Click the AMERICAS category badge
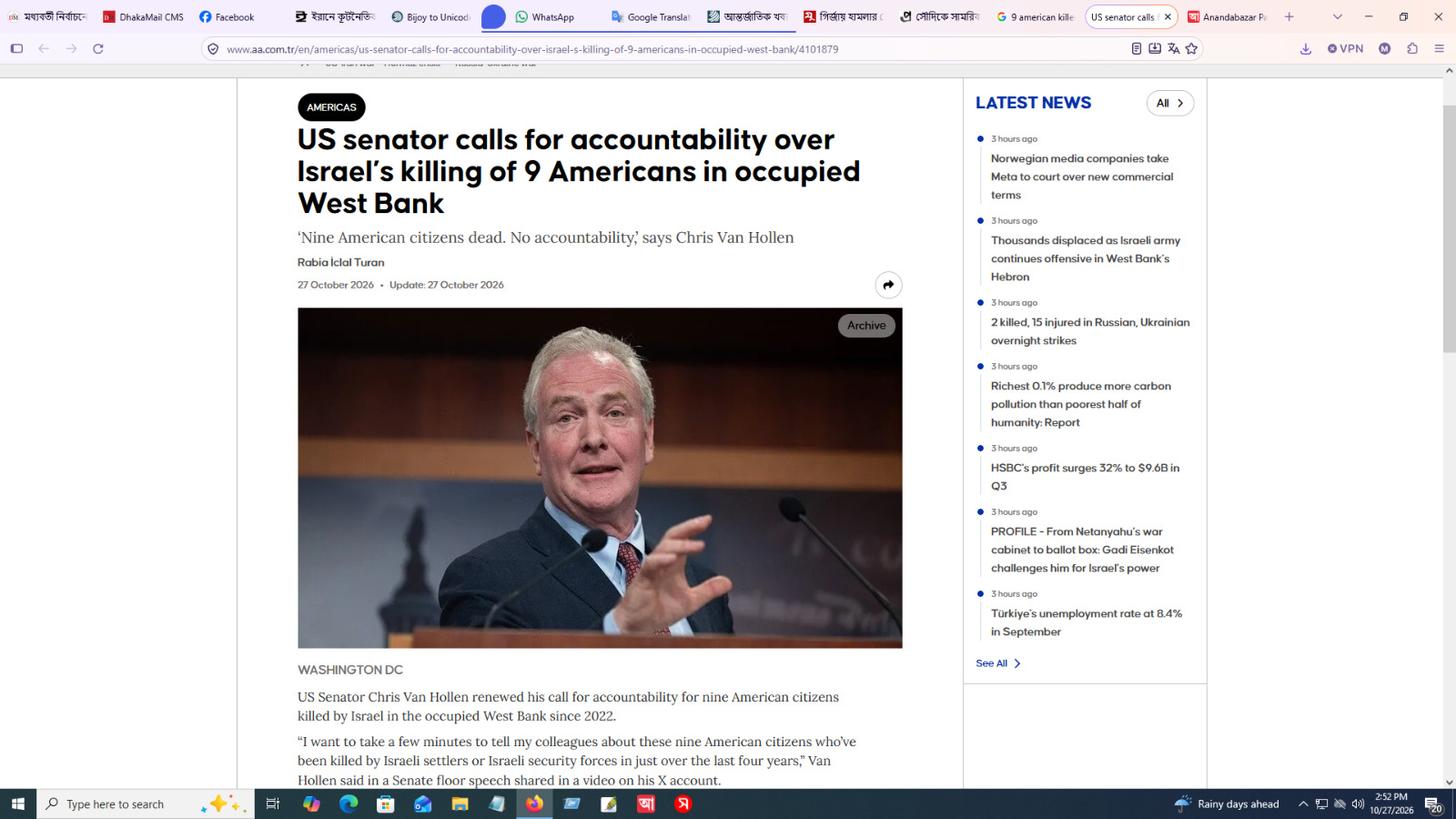This screenshot has height=819, width=1456. tap(331, 107)
